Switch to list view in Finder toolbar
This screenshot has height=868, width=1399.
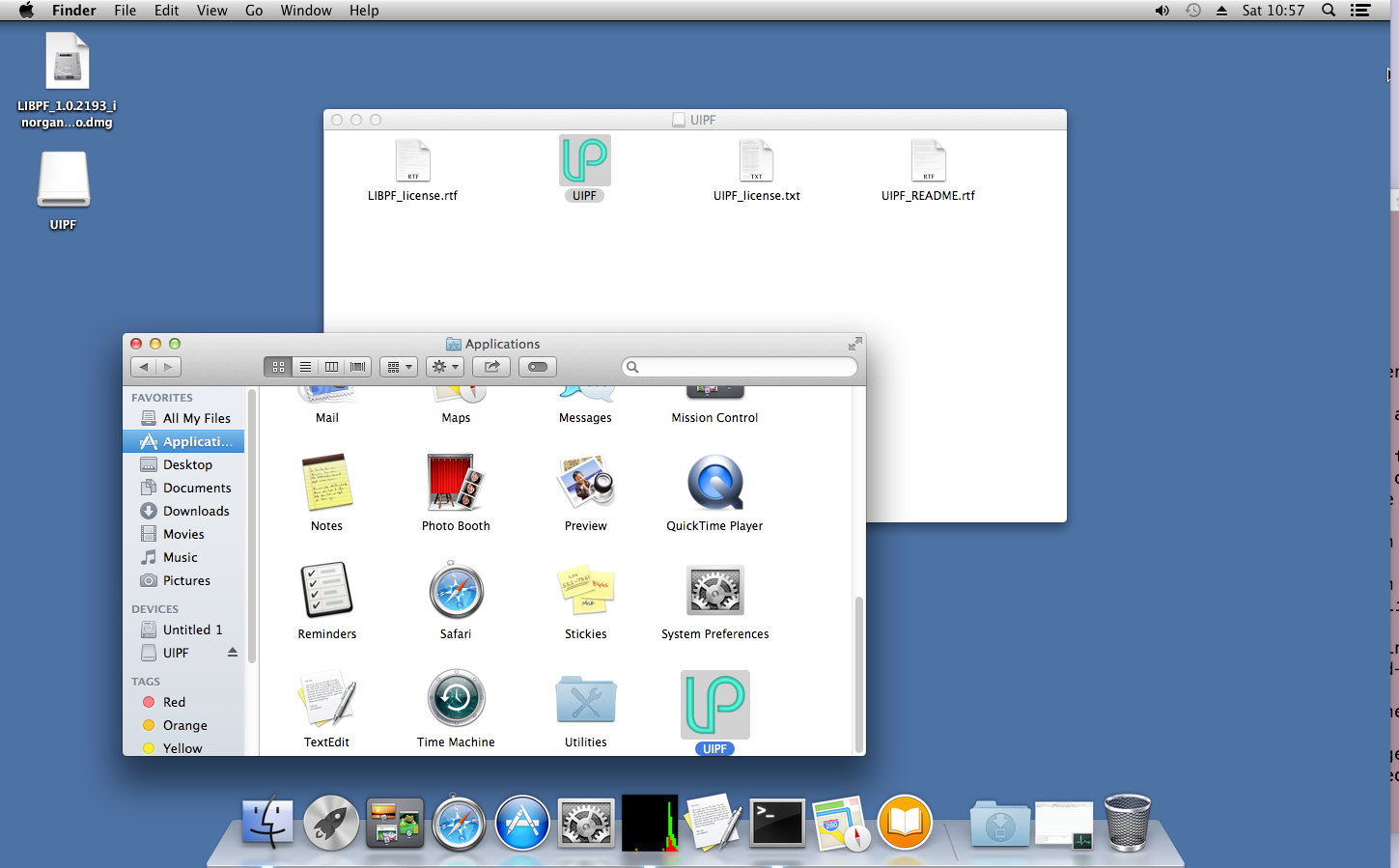coord(305,367)
